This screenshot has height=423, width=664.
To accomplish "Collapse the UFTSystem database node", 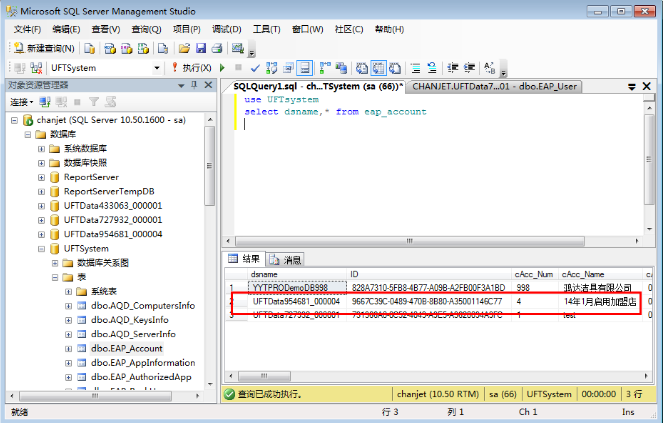I will click(x=41, y=249).
